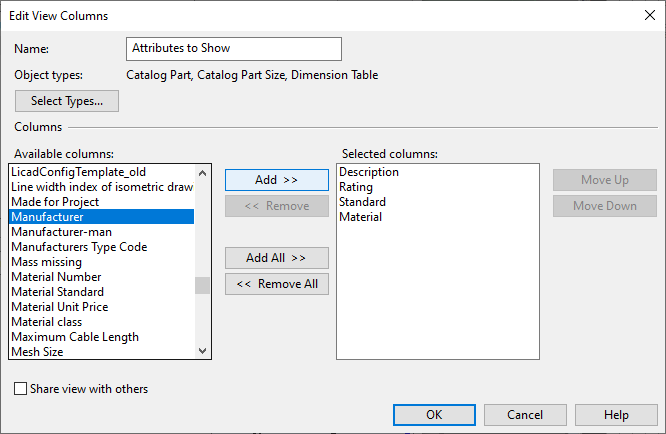666x434 pixels.
Task: Cancel the Edit View Columns dialog
Action: [525, 415]
